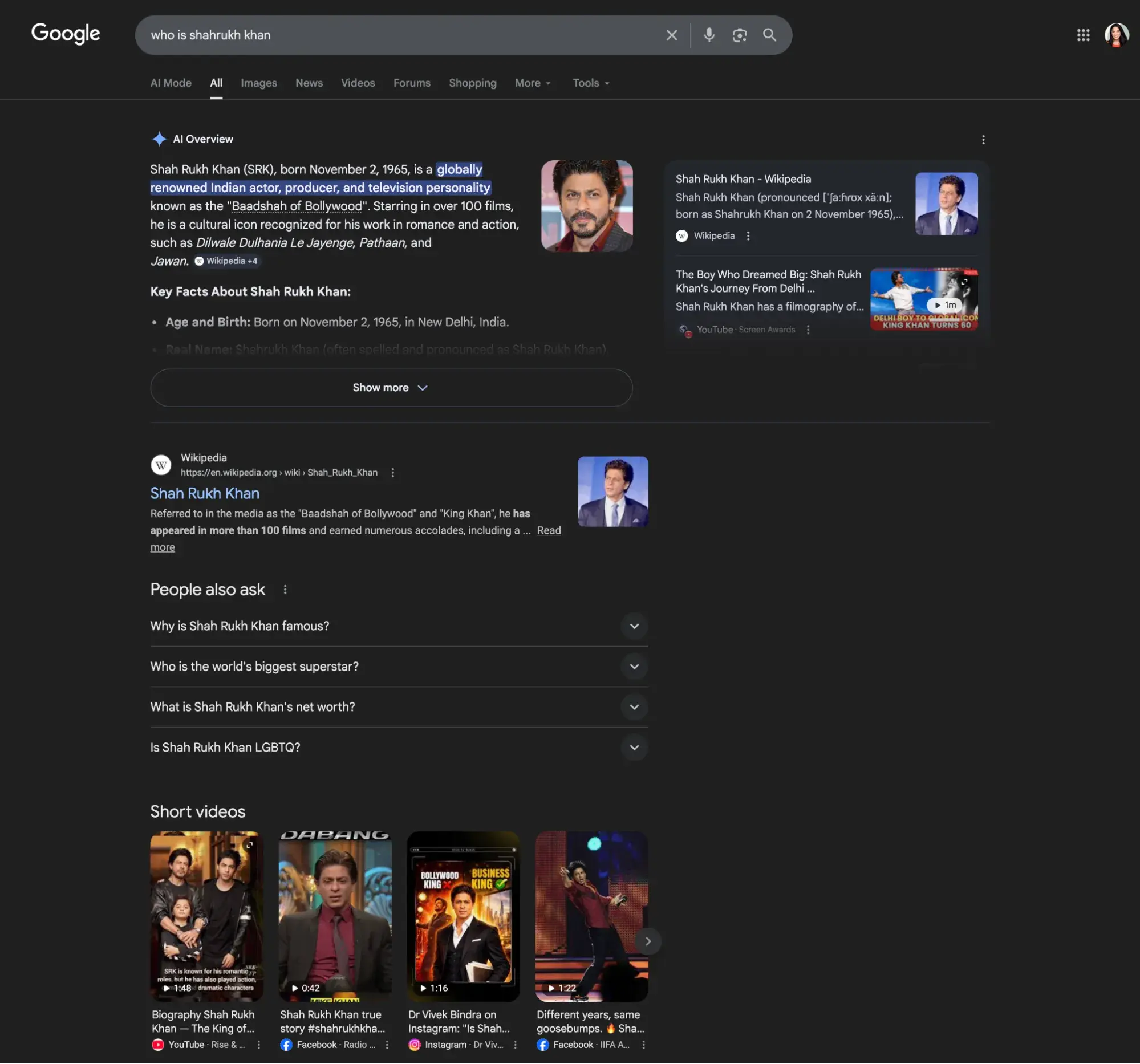The height and width of the screenshot is (1064, 1140).
Task: Open the More tab dropdown
Action: [532, 83]
